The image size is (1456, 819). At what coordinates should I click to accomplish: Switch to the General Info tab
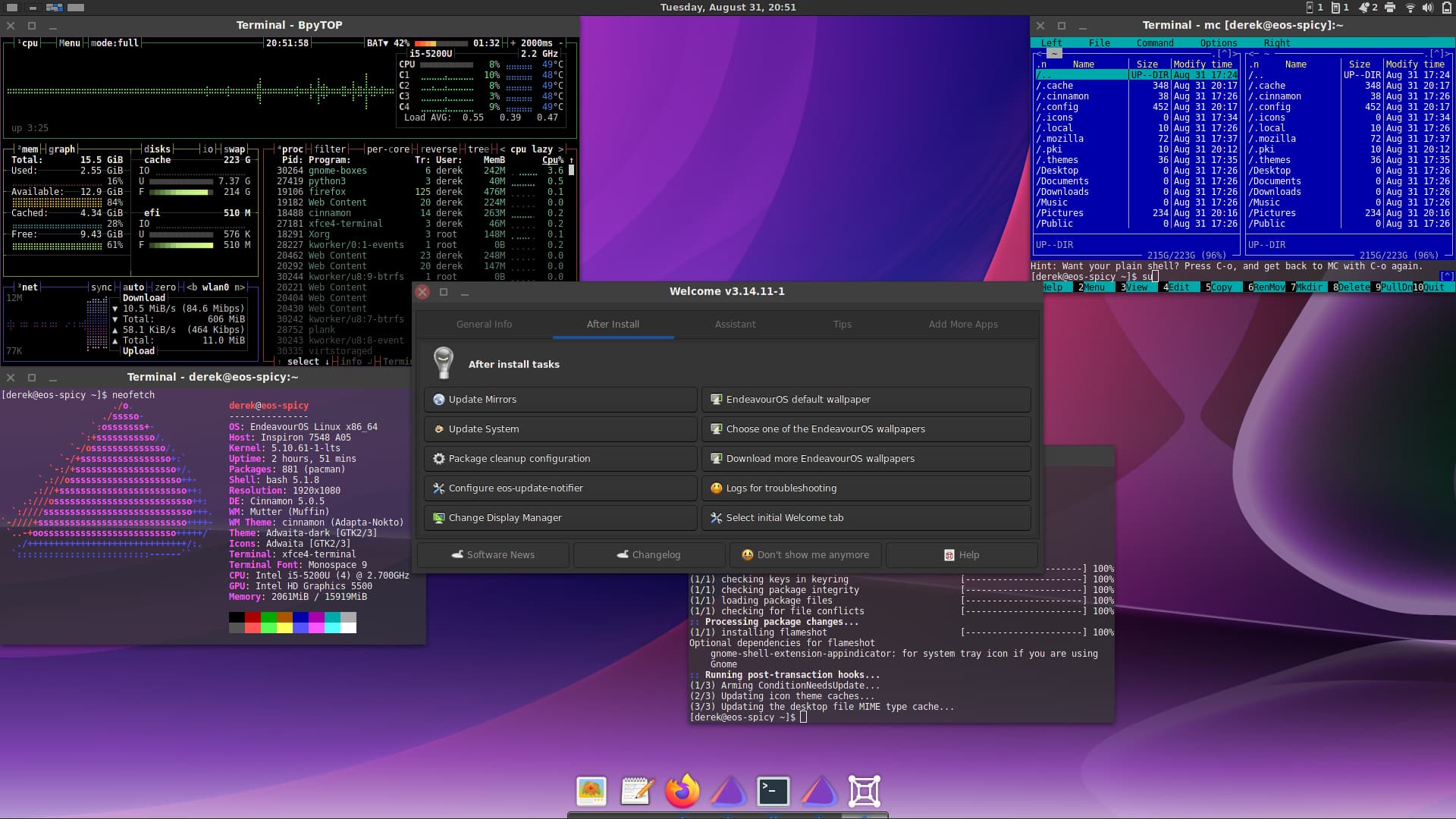tap(484, 323)
